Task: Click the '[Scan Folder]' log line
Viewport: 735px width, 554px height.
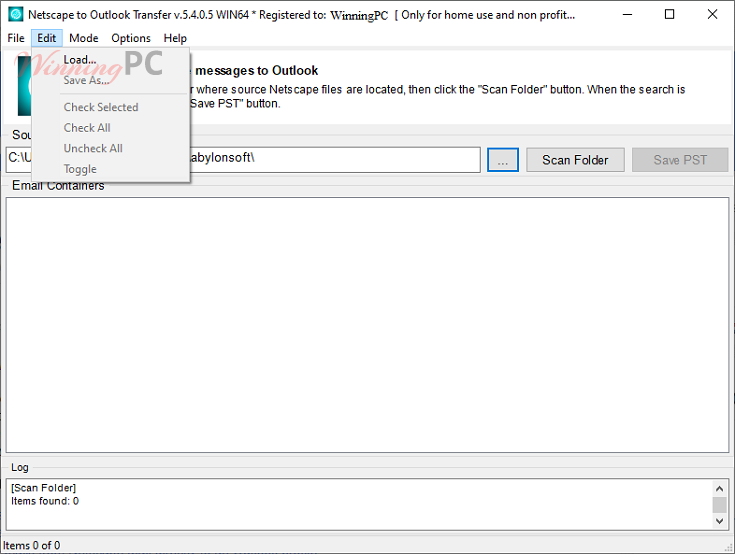Action: 43,488
